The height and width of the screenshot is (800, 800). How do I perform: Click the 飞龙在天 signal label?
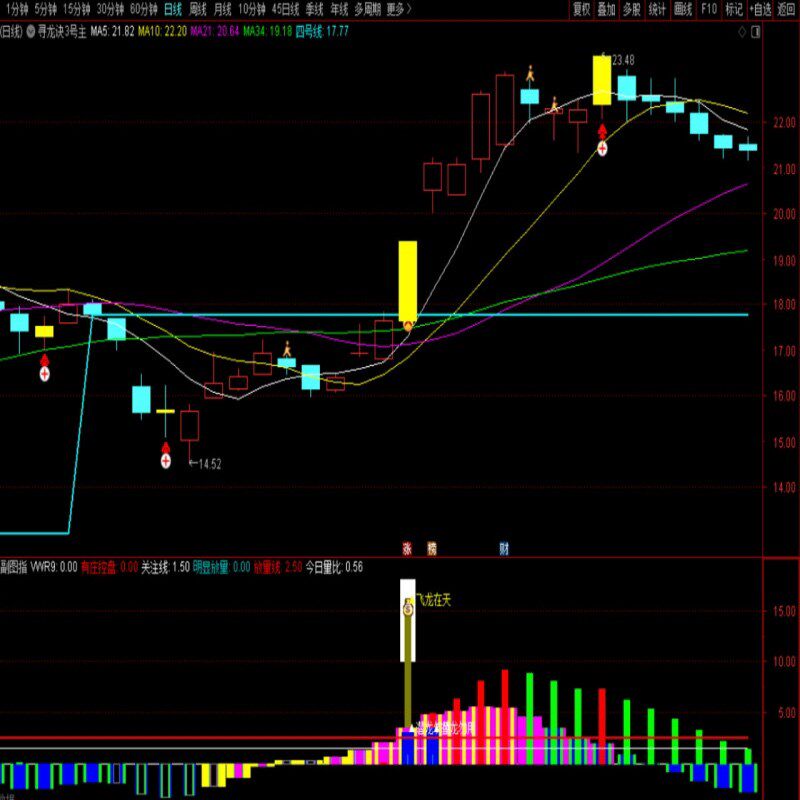(434, 601)
